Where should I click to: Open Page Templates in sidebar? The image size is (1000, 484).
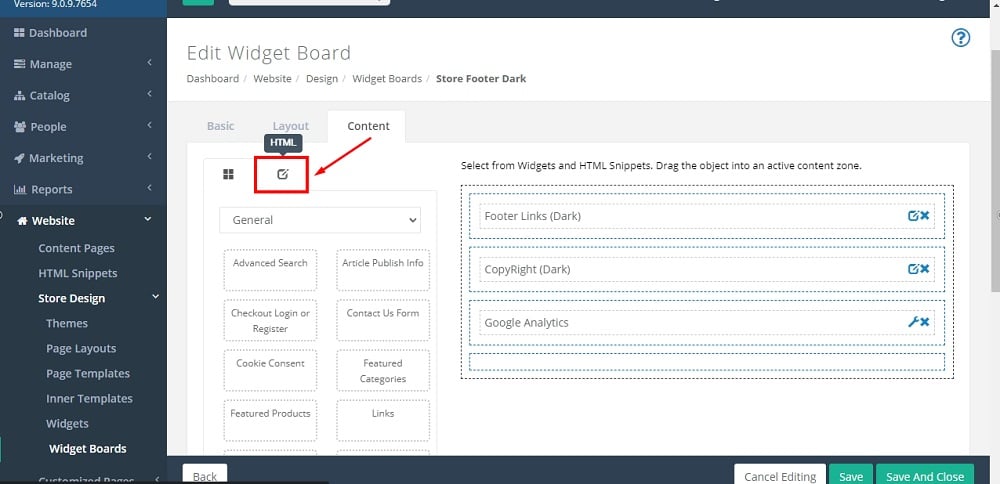click(x=88, y=373)
